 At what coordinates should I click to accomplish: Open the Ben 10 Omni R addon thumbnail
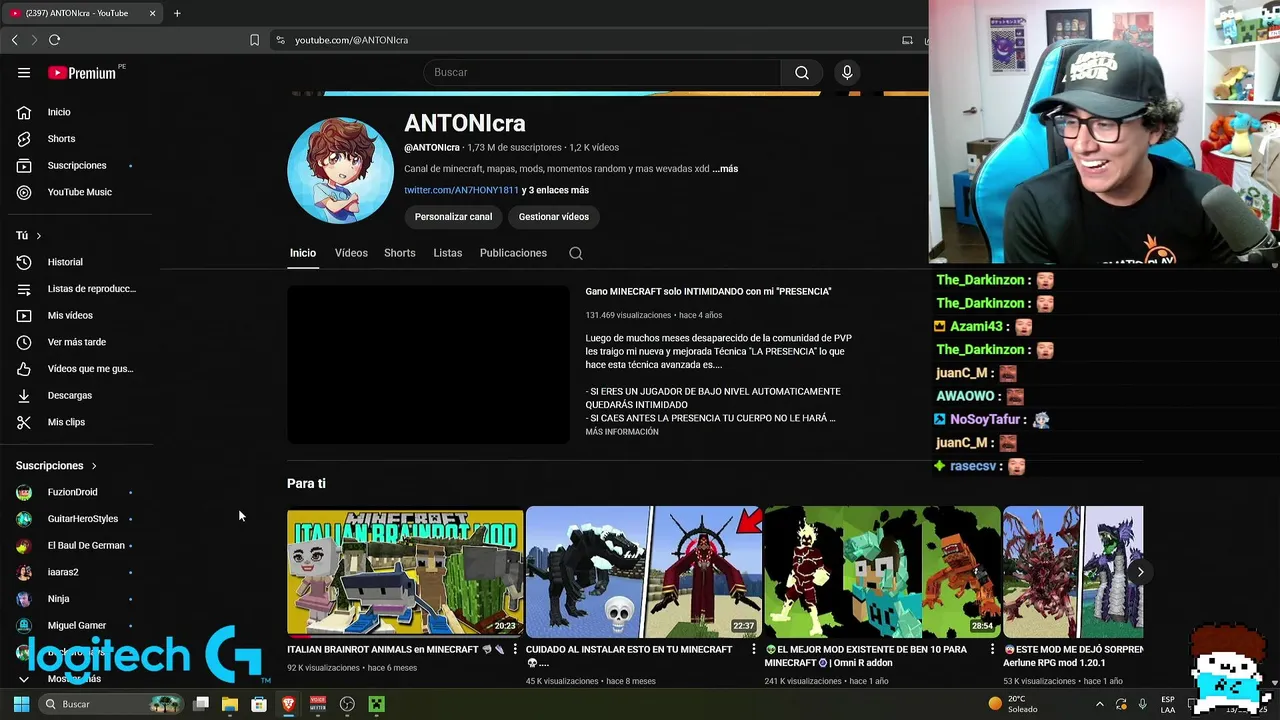[x=882, y=572]
